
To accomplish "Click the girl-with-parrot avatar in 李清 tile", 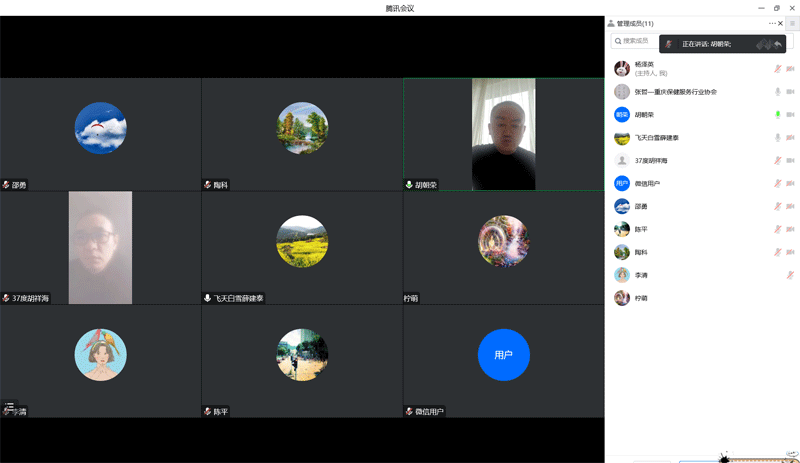I will (x=101, y=355).
